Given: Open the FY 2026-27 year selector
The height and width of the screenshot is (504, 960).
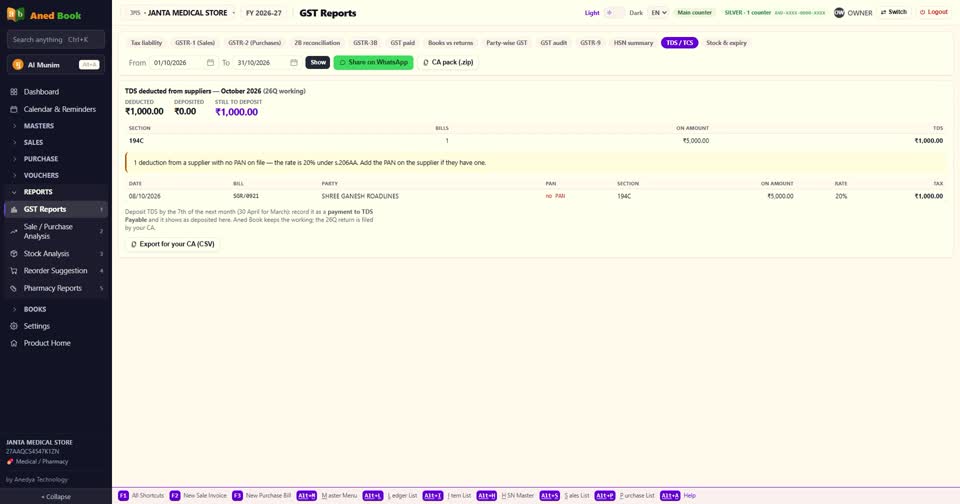Looking at the screenshot, I should click(x=264, y=12).
